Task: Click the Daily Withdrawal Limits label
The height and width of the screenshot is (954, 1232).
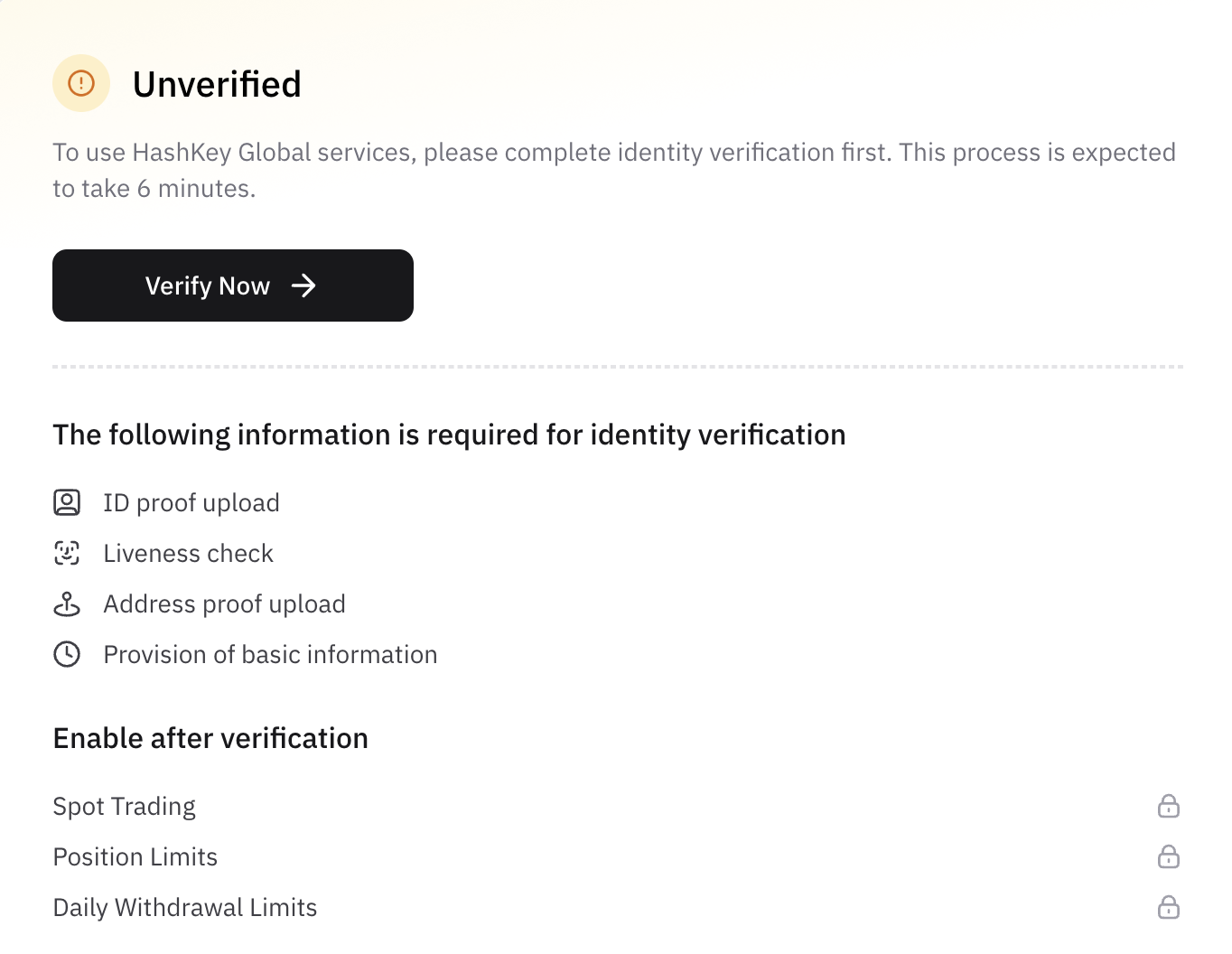Action: (x=185, y=908)
